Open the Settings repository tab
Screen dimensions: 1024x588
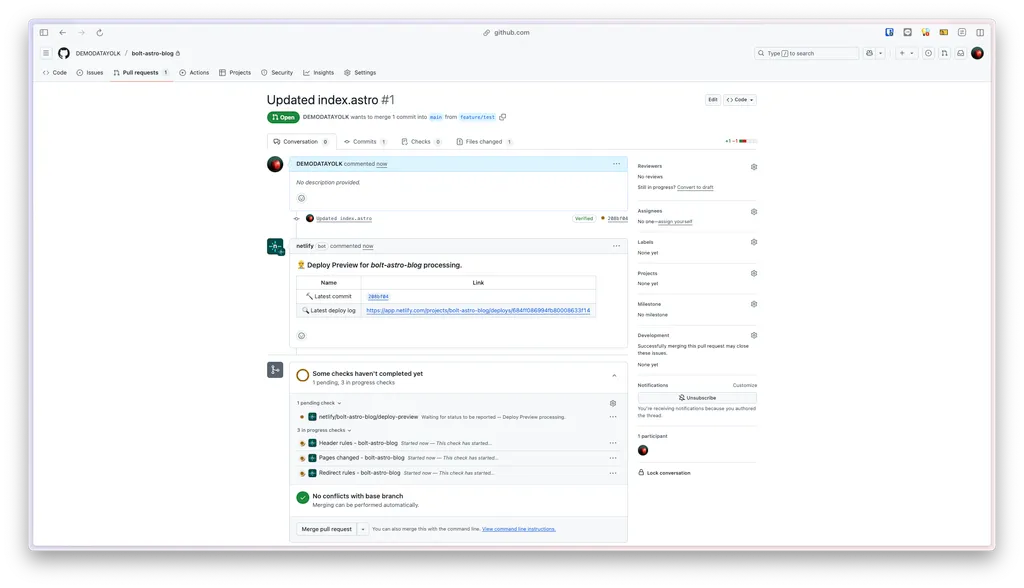(360, 73)
